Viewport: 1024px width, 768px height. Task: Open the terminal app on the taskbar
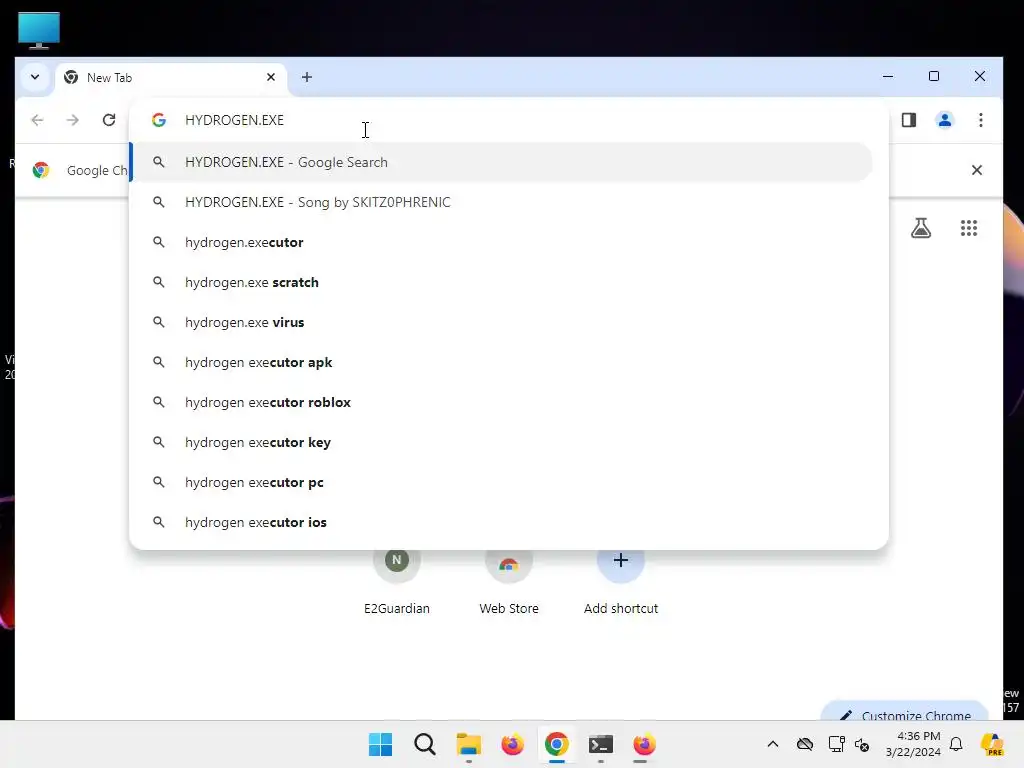pos(601,744)
